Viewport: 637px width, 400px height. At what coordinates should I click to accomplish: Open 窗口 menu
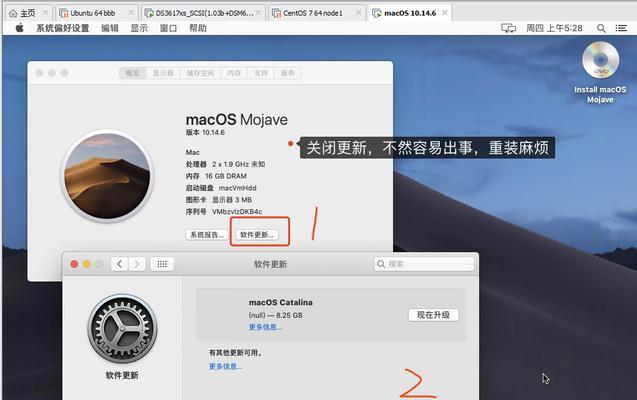tap(168, 28)
